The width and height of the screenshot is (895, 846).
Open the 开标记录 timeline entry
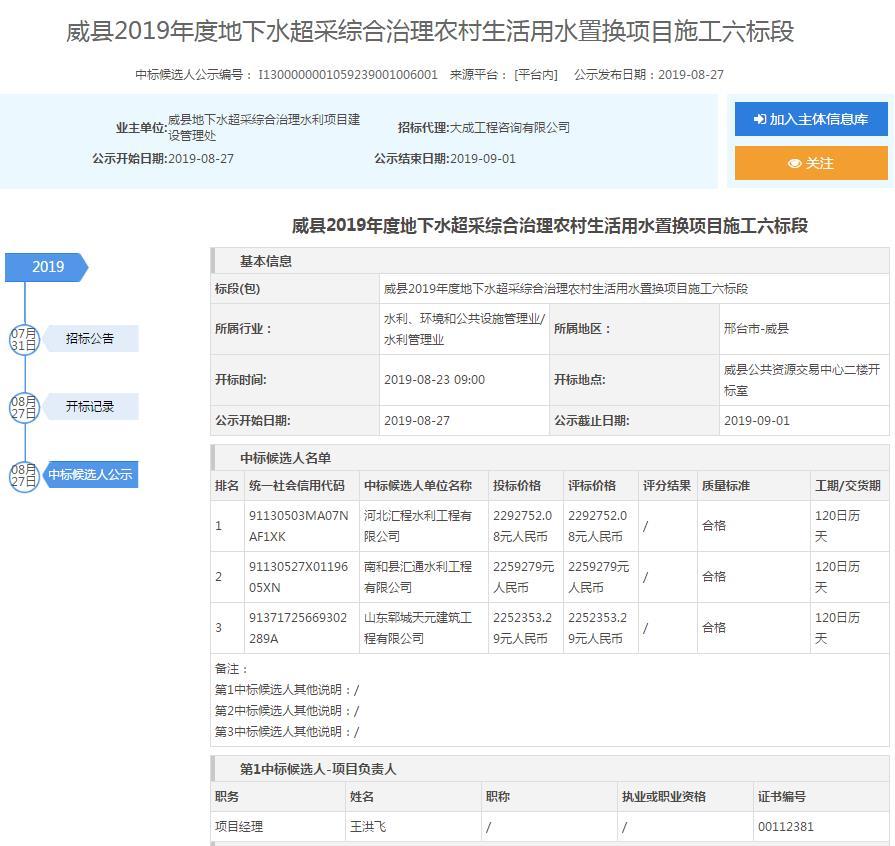pyautogui.click(x=90, y=407)
